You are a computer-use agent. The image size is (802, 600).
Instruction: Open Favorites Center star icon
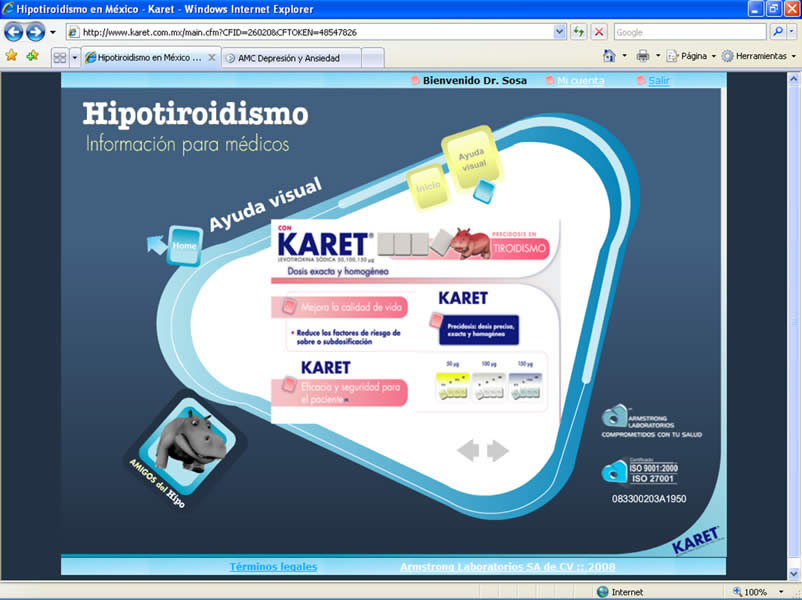point(11,56)
